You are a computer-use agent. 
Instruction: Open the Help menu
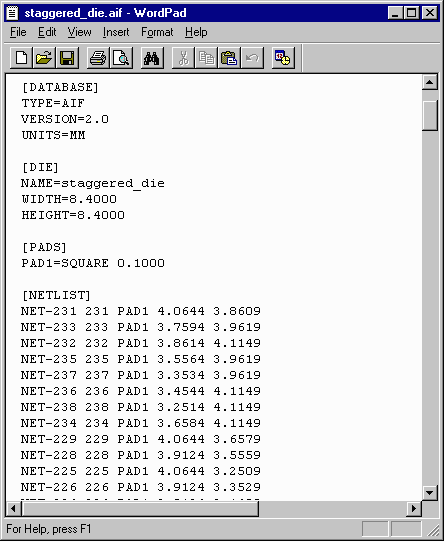tap(196, 32)
